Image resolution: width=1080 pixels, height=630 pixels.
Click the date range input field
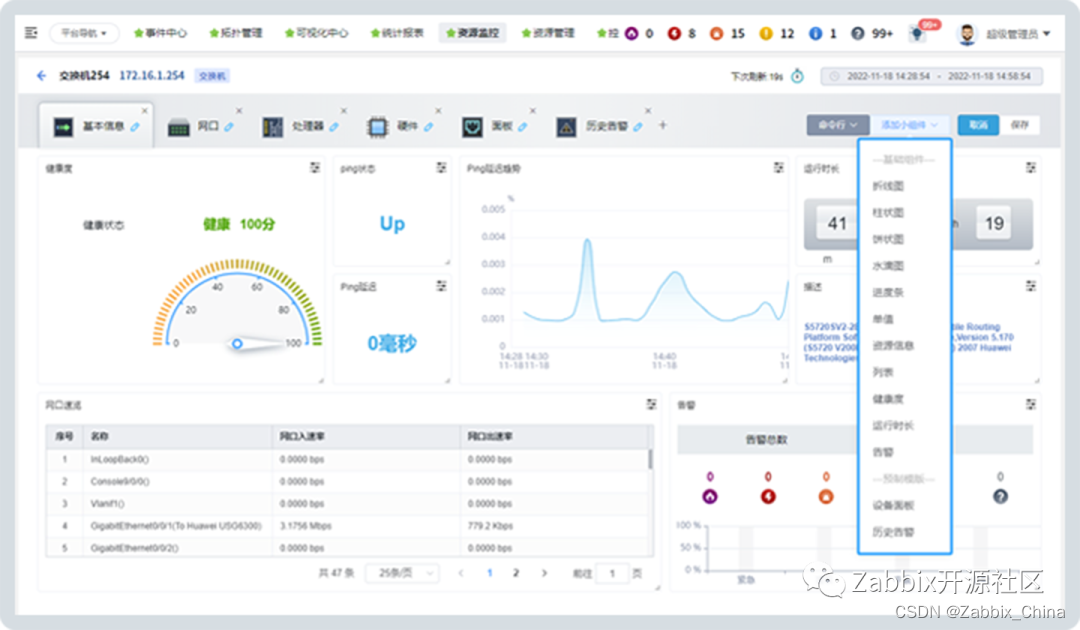coord(931,76)
